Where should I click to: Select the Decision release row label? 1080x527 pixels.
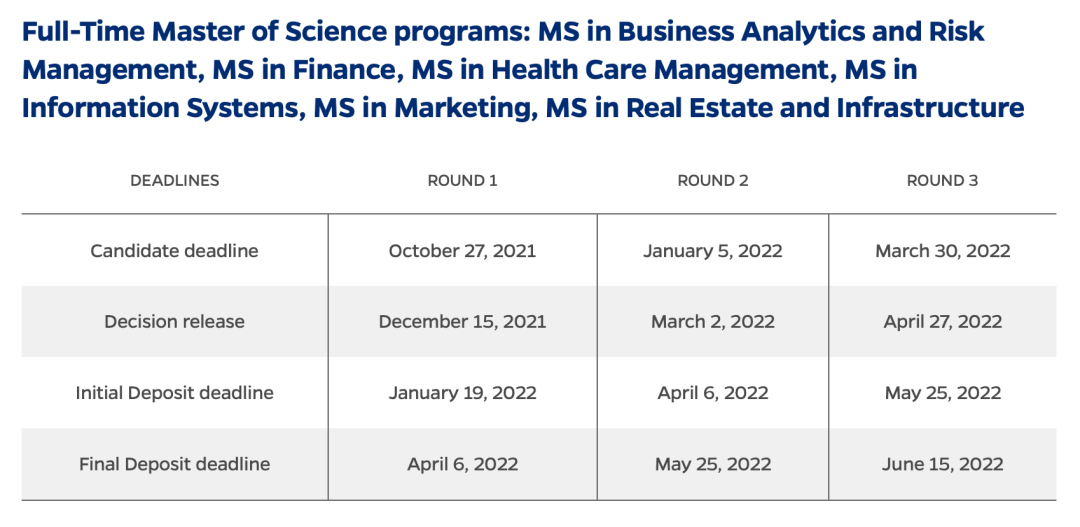tap(174, 322)
